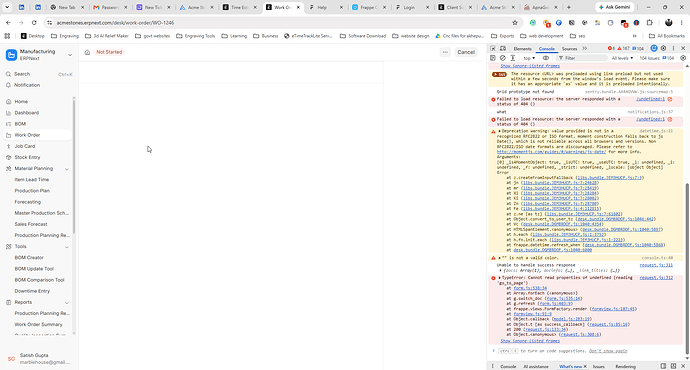Open the three-dots menu next to Cancel
The width and height of the screenshot is (690, 370).
pyautogui.click(x=445, y=52)
